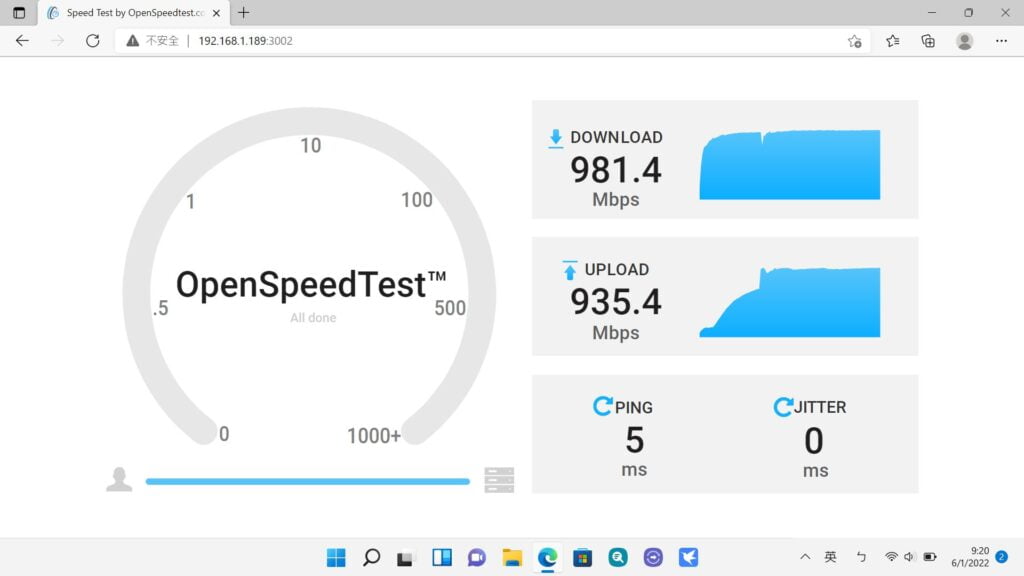The width and height of the screenshot is (1024, 576).
Task: Open taskbar Search
Action: 372,557
